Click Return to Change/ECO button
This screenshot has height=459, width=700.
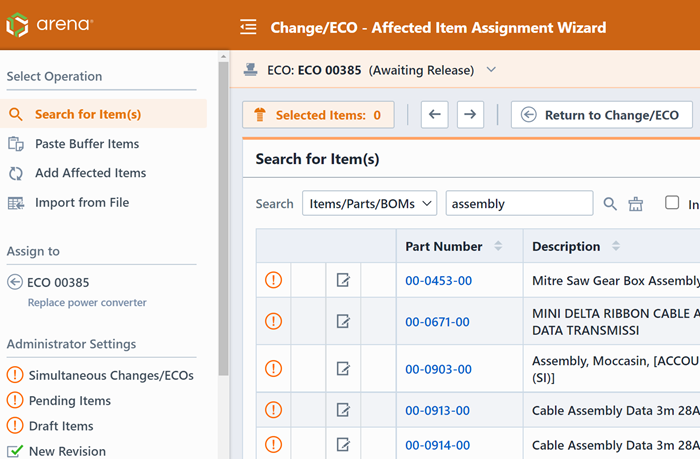coord(601,115)
